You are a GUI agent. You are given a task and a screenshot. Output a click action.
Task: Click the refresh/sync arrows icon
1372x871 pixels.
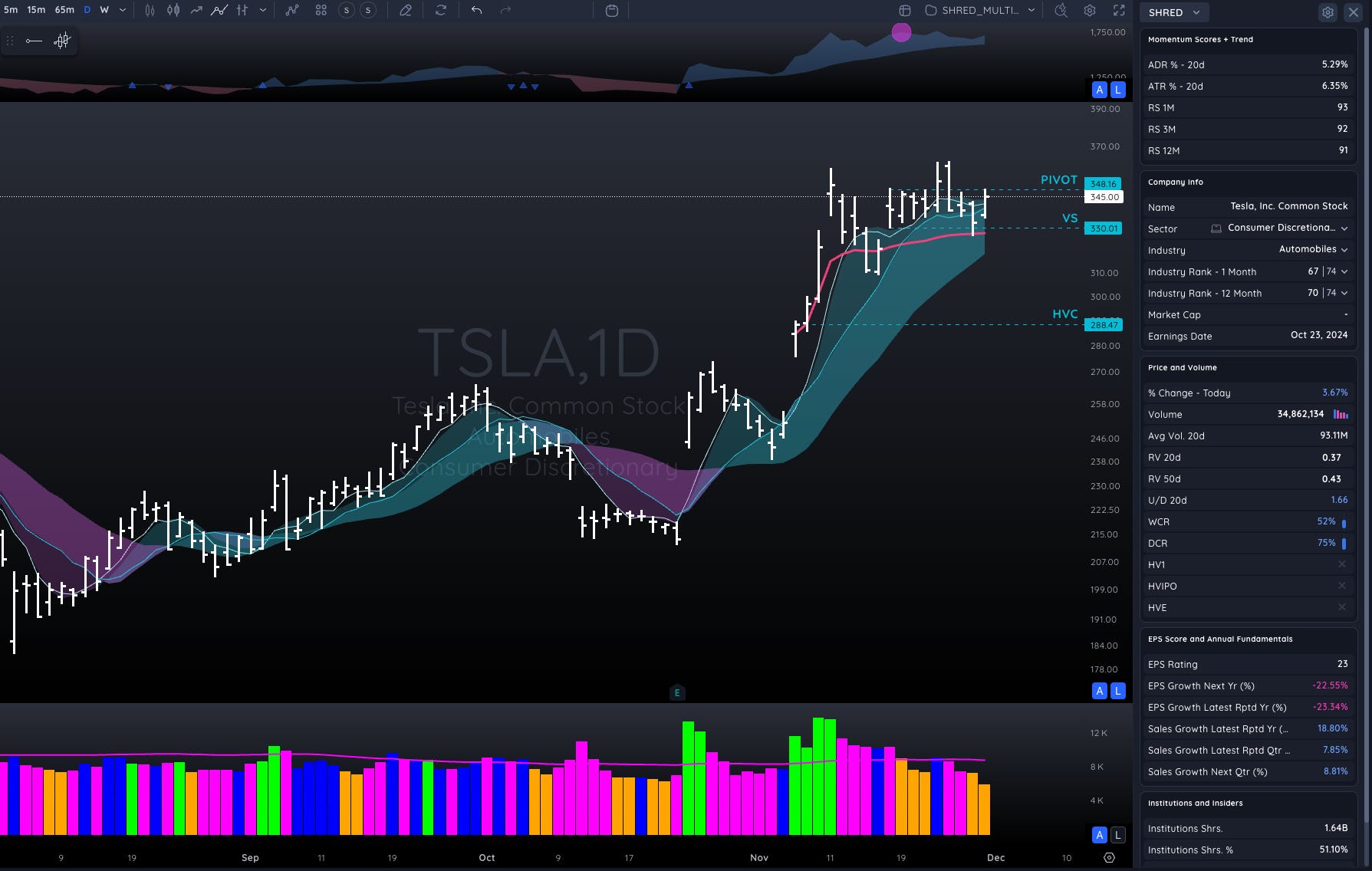441,11
